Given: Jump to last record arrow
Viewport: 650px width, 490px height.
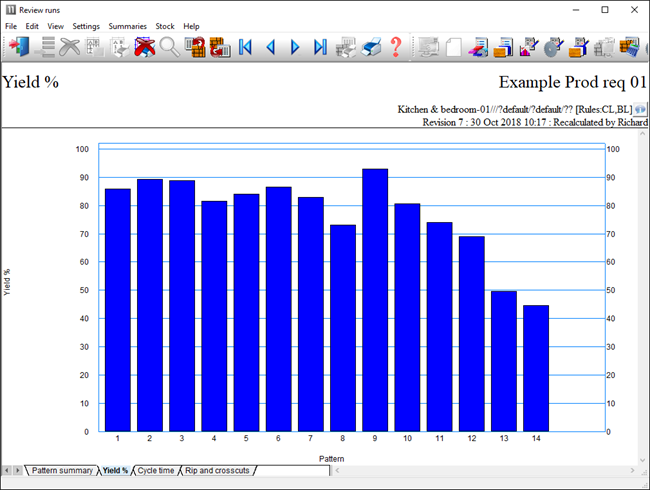Looking at the screenshot, I should tap(320, 46).
